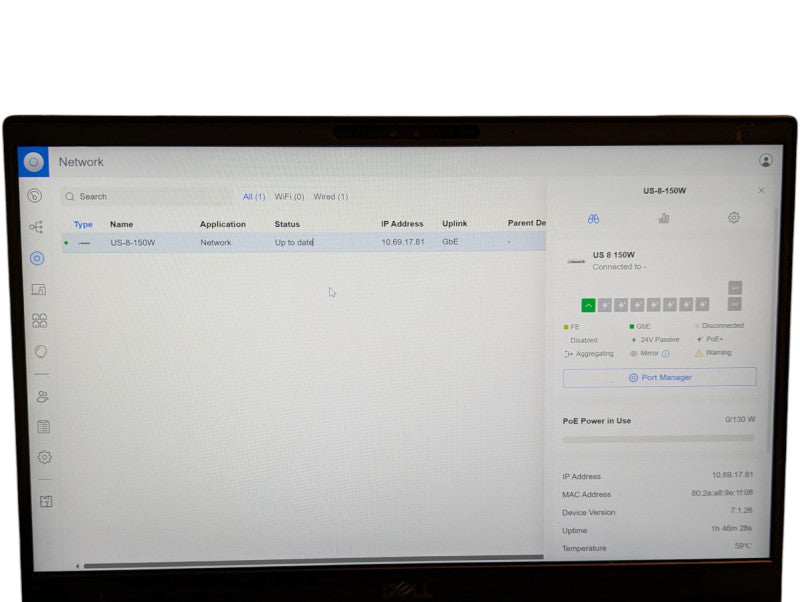Focus the Search field

pyautogui.click(x=147, y=196)
